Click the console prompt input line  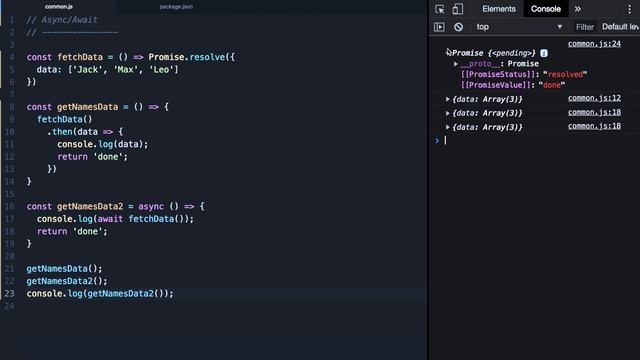click(539, 140)
